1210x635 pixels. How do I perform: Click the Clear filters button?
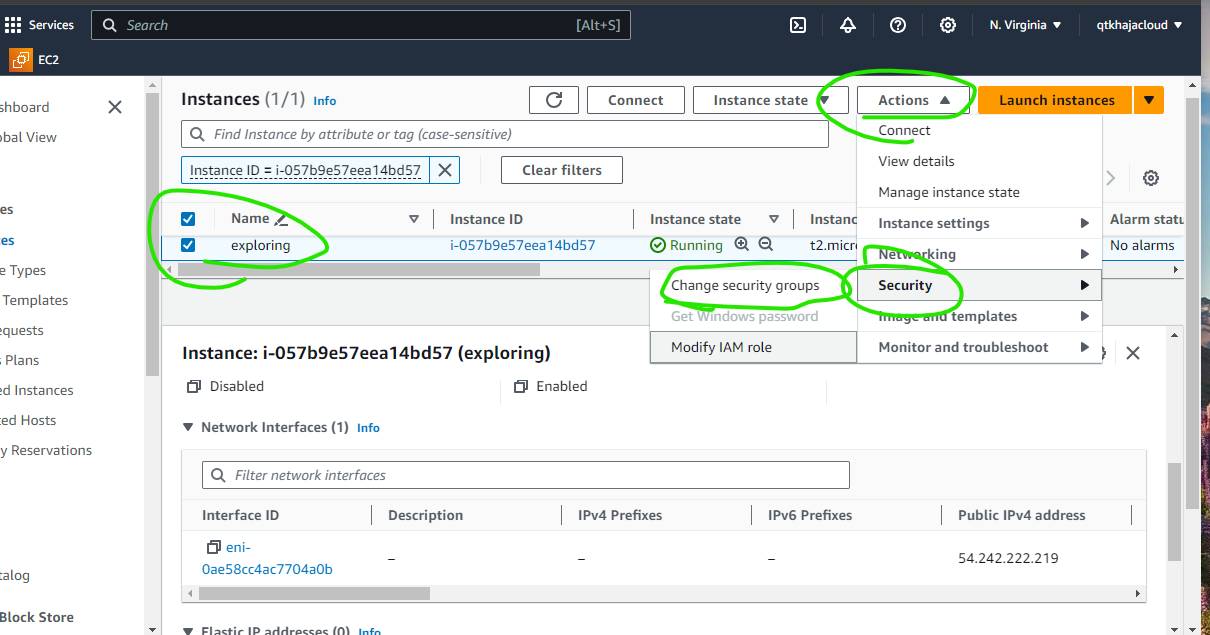pyautogui.click(x=561, y=169)
